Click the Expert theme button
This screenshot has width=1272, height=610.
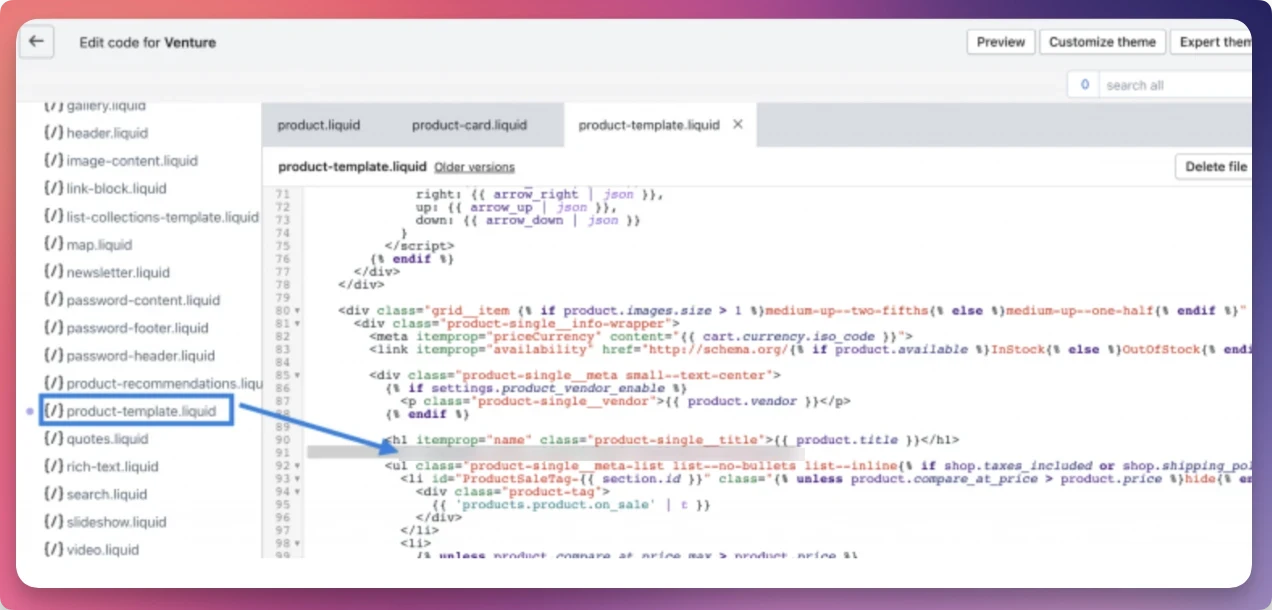pos(1212,42)
